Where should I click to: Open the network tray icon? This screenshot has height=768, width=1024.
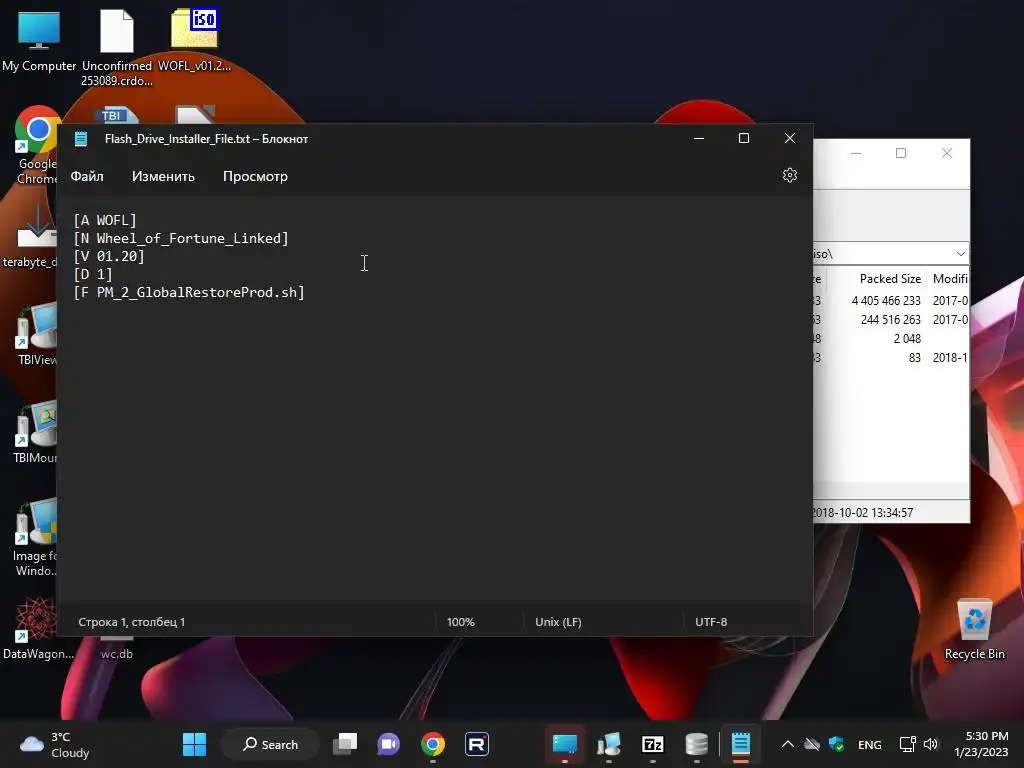click(x=907, y=744)
